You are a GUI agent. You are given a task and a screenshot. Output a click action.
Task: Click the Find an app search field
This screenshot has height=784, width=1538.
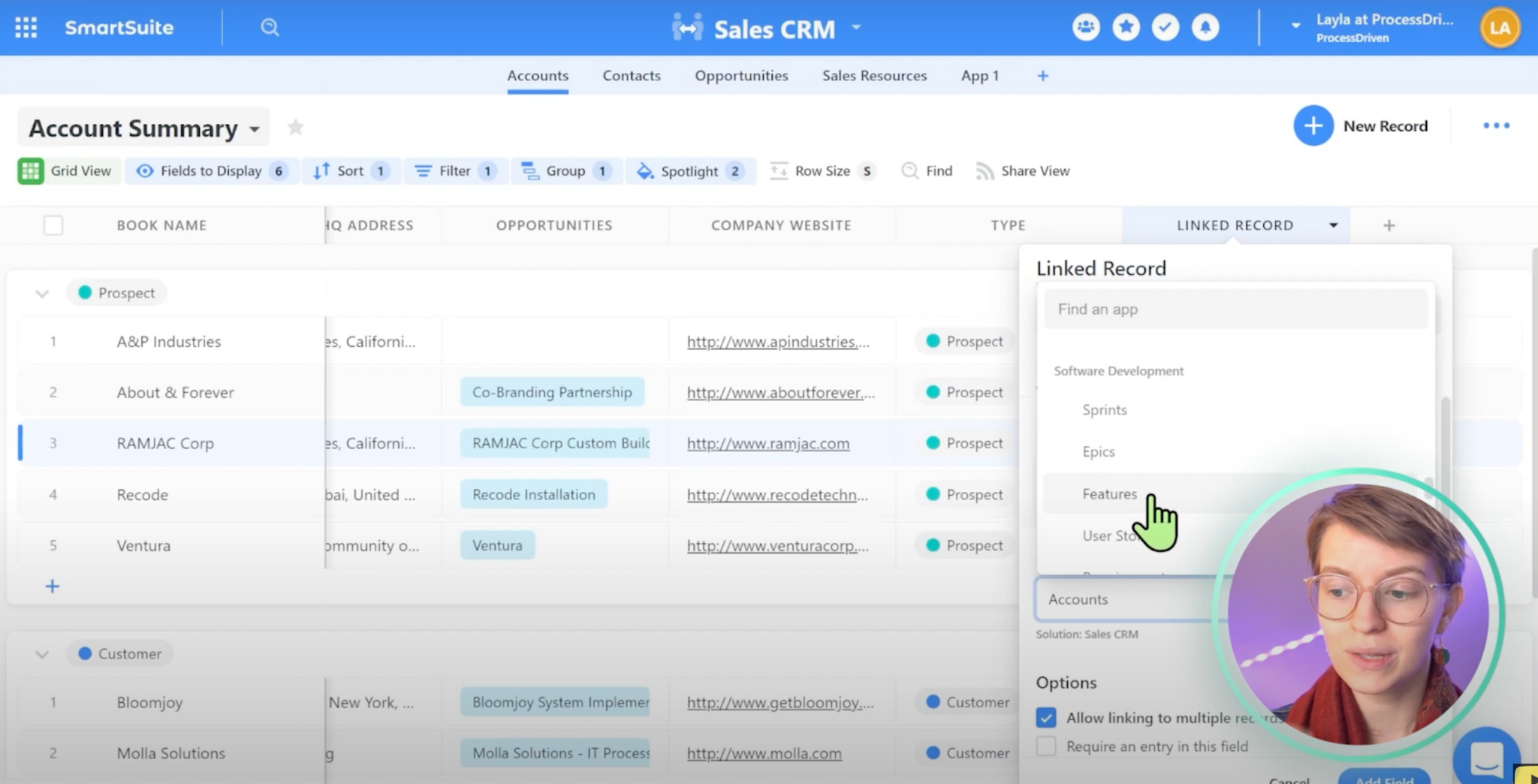(x=1236, y=309)
